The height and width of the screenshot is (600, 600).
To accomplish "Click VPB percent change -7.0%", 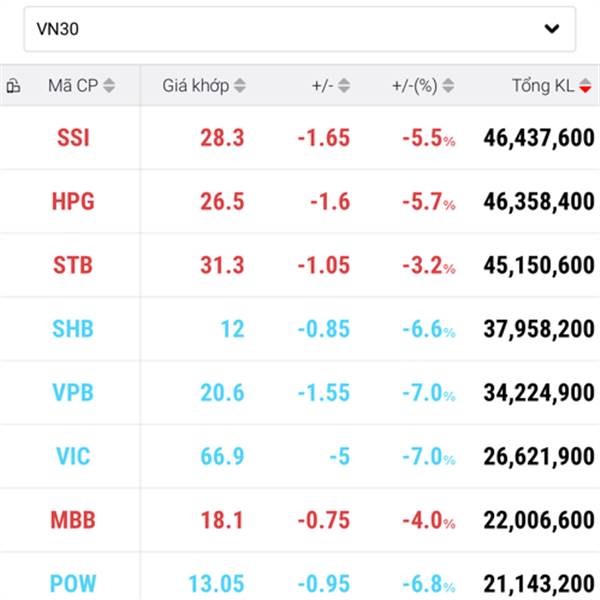I will (x=429, y=393).
